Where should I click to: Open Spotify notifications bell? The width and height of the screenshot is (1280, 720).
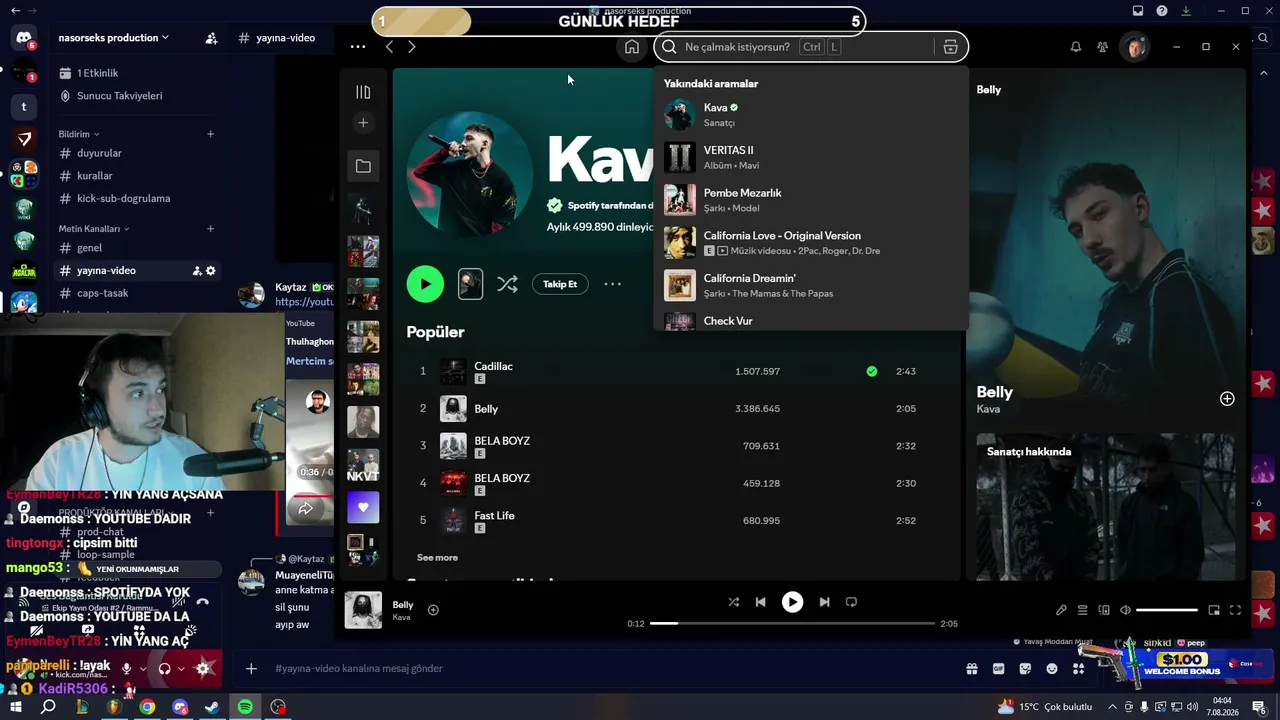tap(1076, 47)
